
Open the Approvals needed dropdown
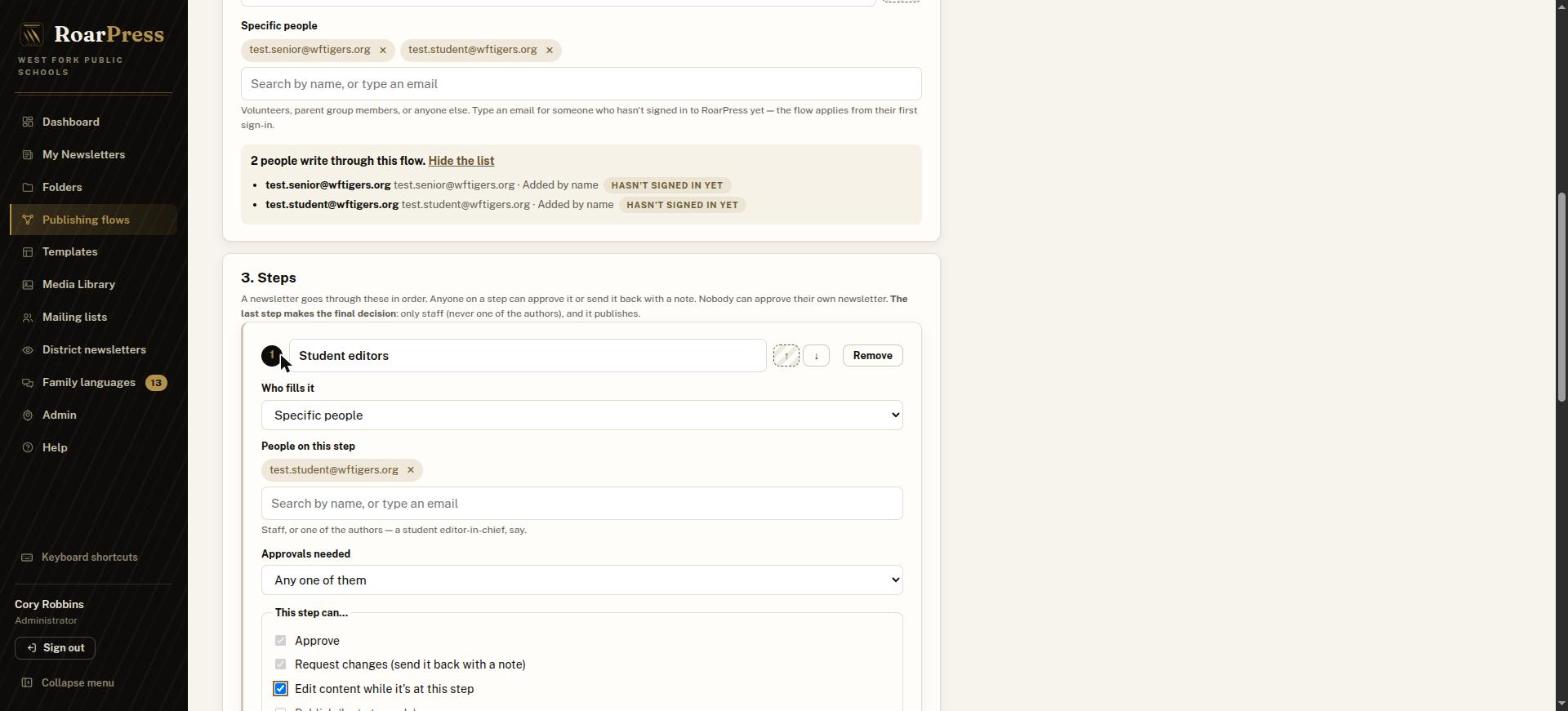pyautogui.click(x=582, y=580)
